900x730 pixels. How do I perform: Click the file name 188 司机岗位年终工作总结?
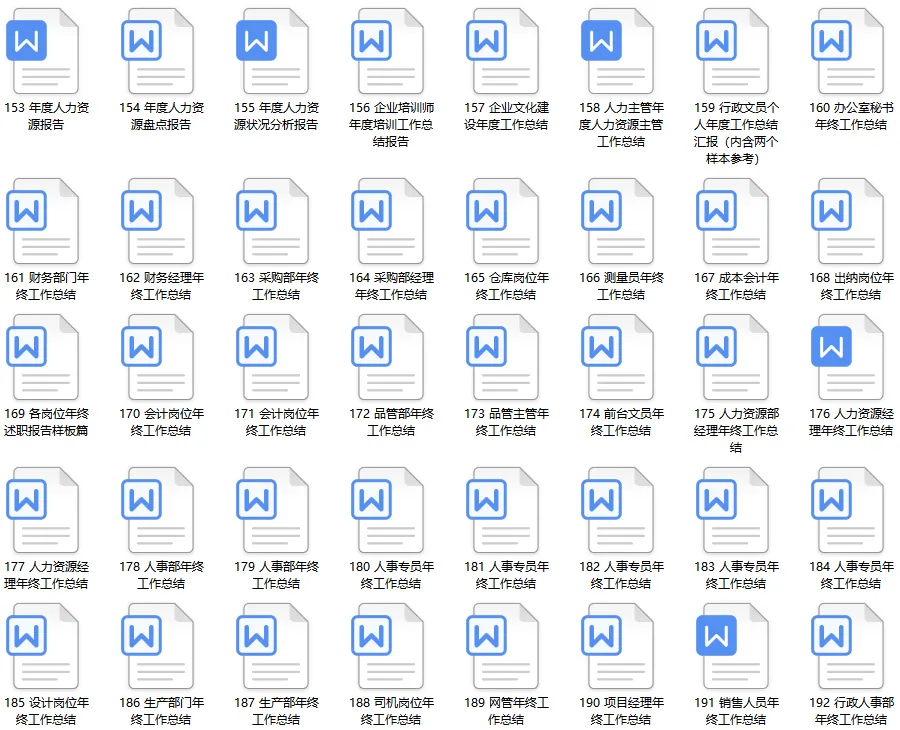[391, 711]
